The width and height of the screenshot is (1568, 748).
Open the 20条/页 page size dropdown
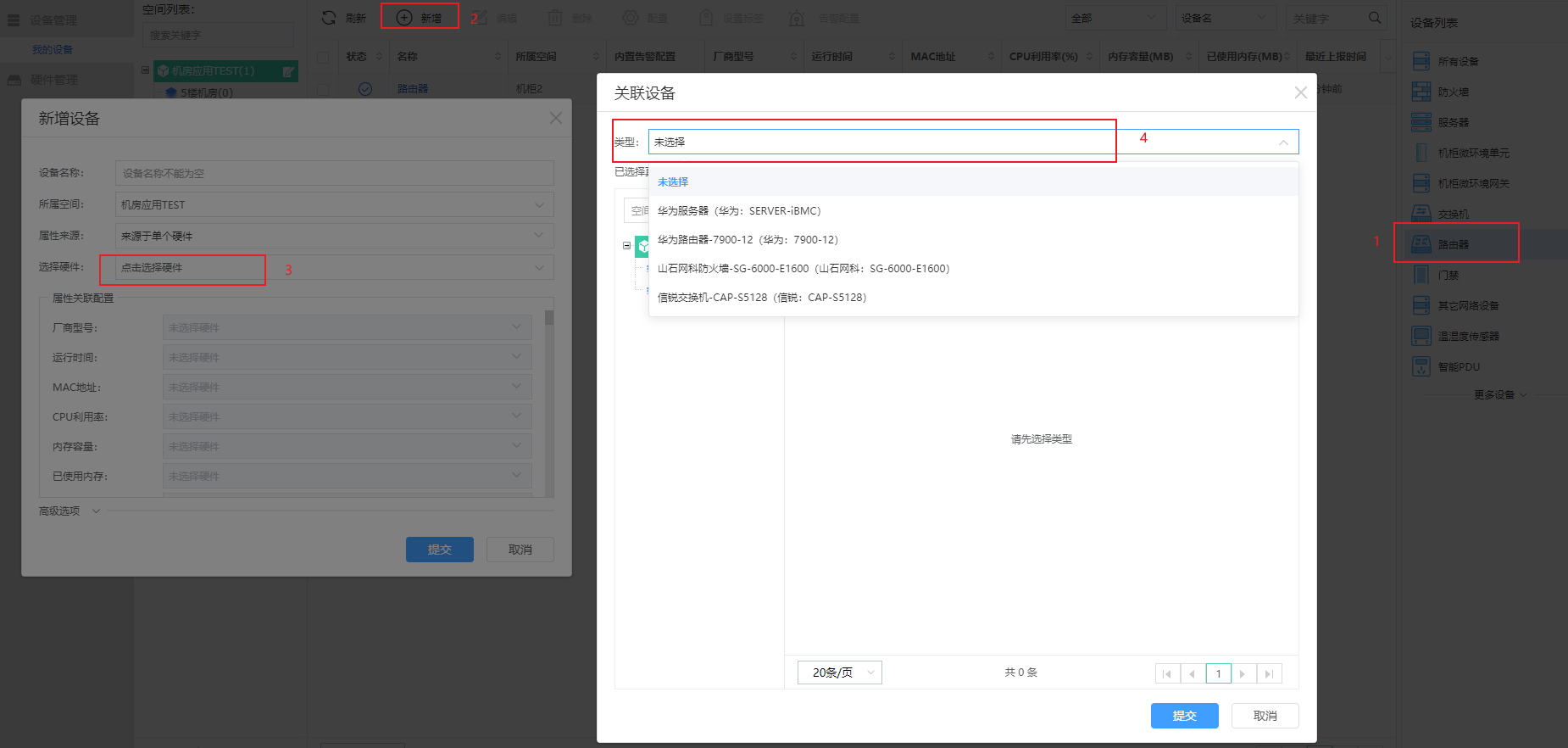tap(840, 673)
